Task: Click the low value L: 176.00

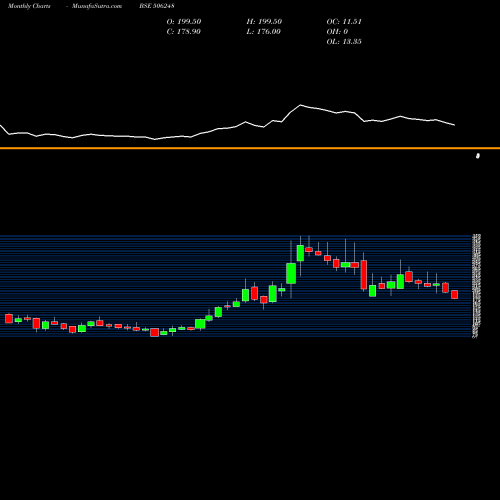Action: pos(263,32)
